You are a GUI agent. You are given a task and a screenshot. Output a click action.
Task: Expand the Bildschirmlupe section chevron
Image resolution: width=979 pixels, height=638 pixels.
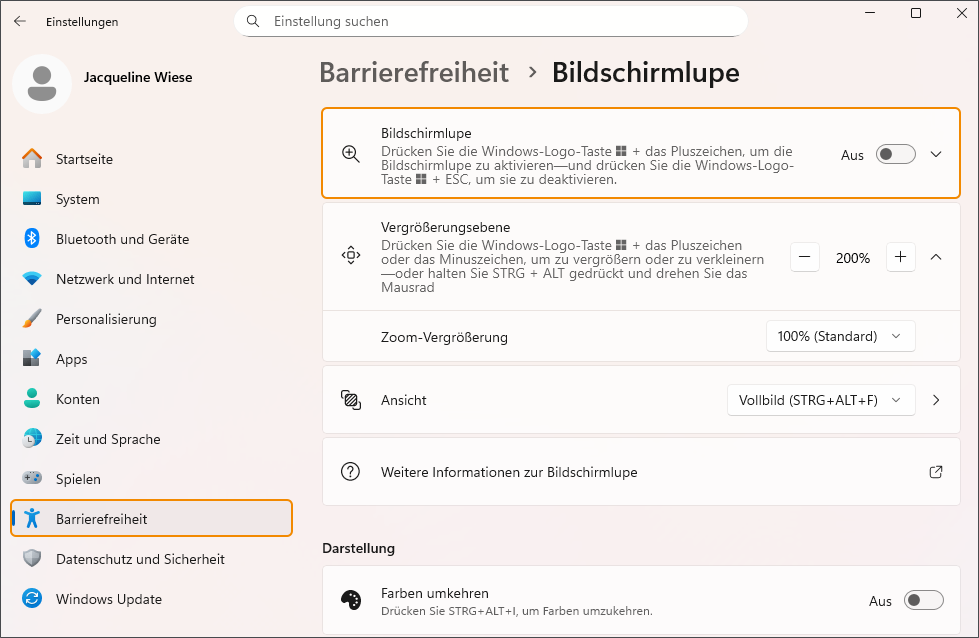click(936, 155)
